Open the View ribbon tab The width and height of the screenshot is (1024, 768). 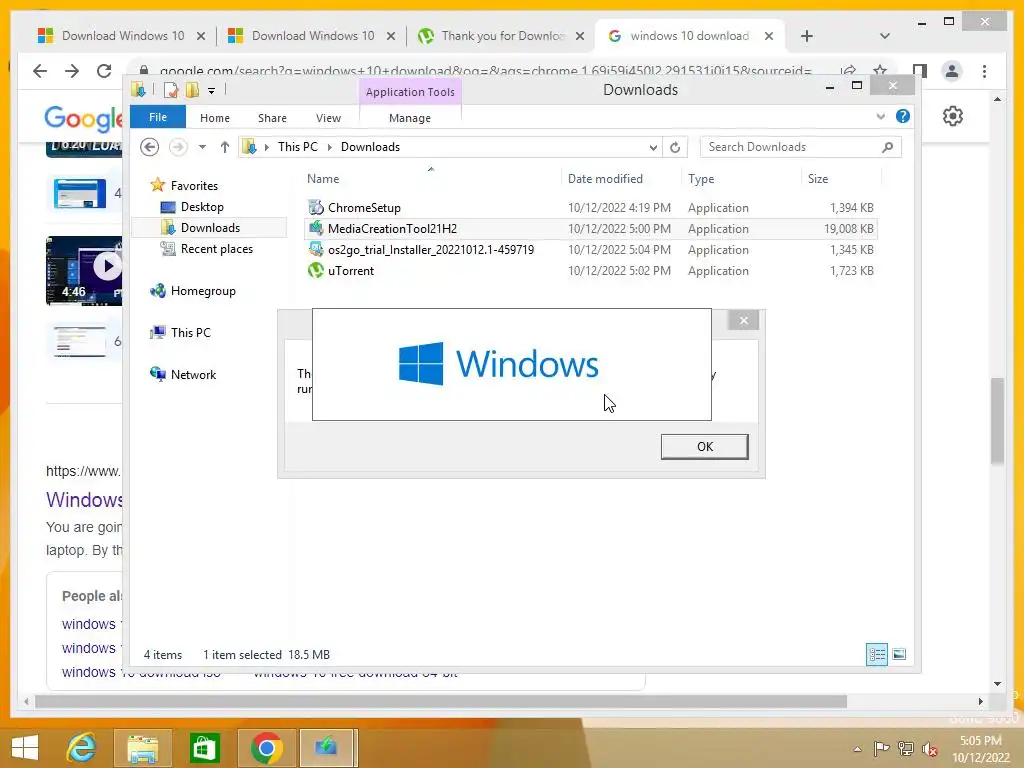(328, 118)
